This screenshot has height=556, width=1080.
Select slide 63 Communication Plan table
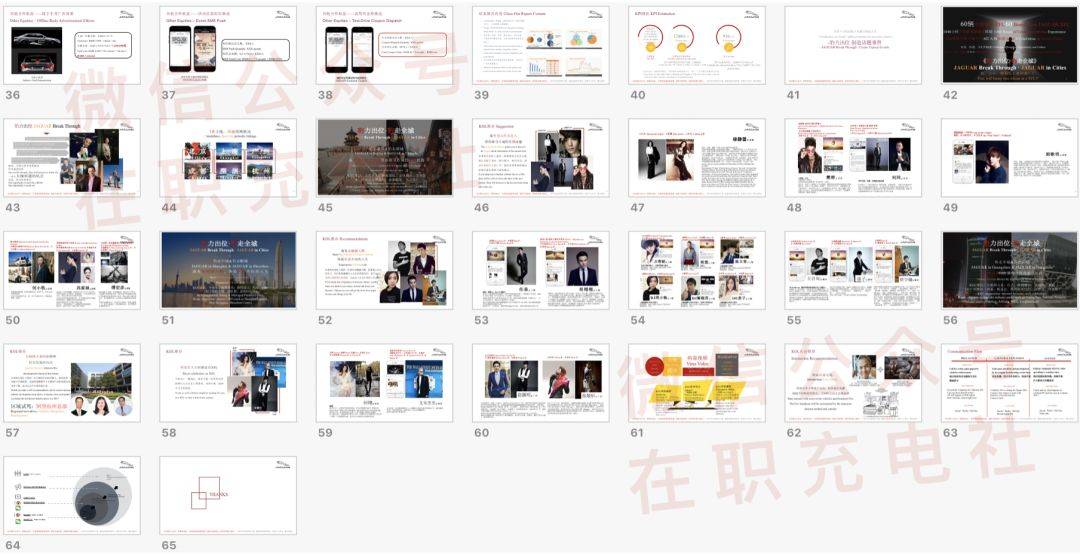coord(1010,383)
